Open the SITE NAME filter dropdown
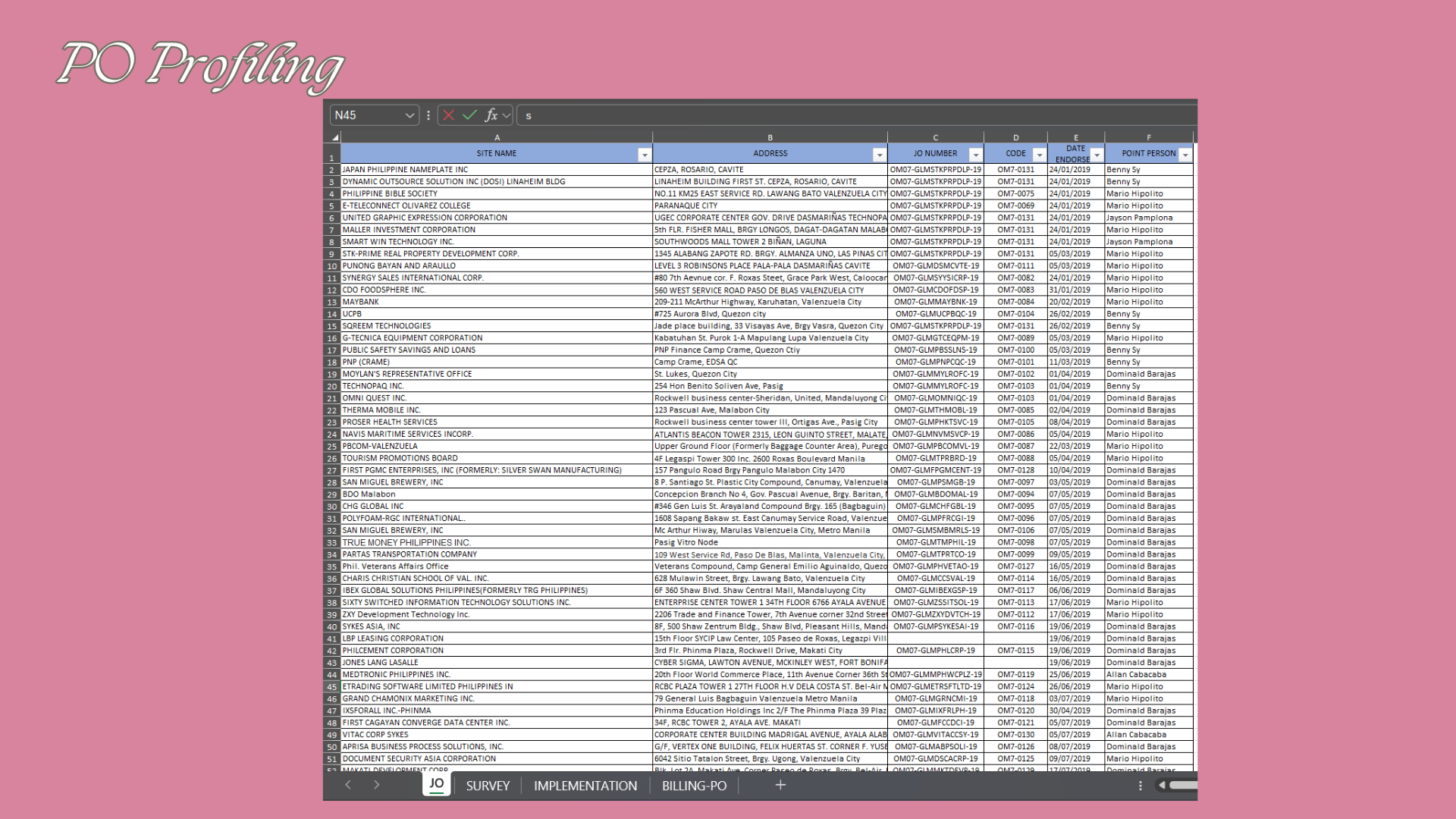This screenshot has width=1456, height=819. tap(644, 155)
